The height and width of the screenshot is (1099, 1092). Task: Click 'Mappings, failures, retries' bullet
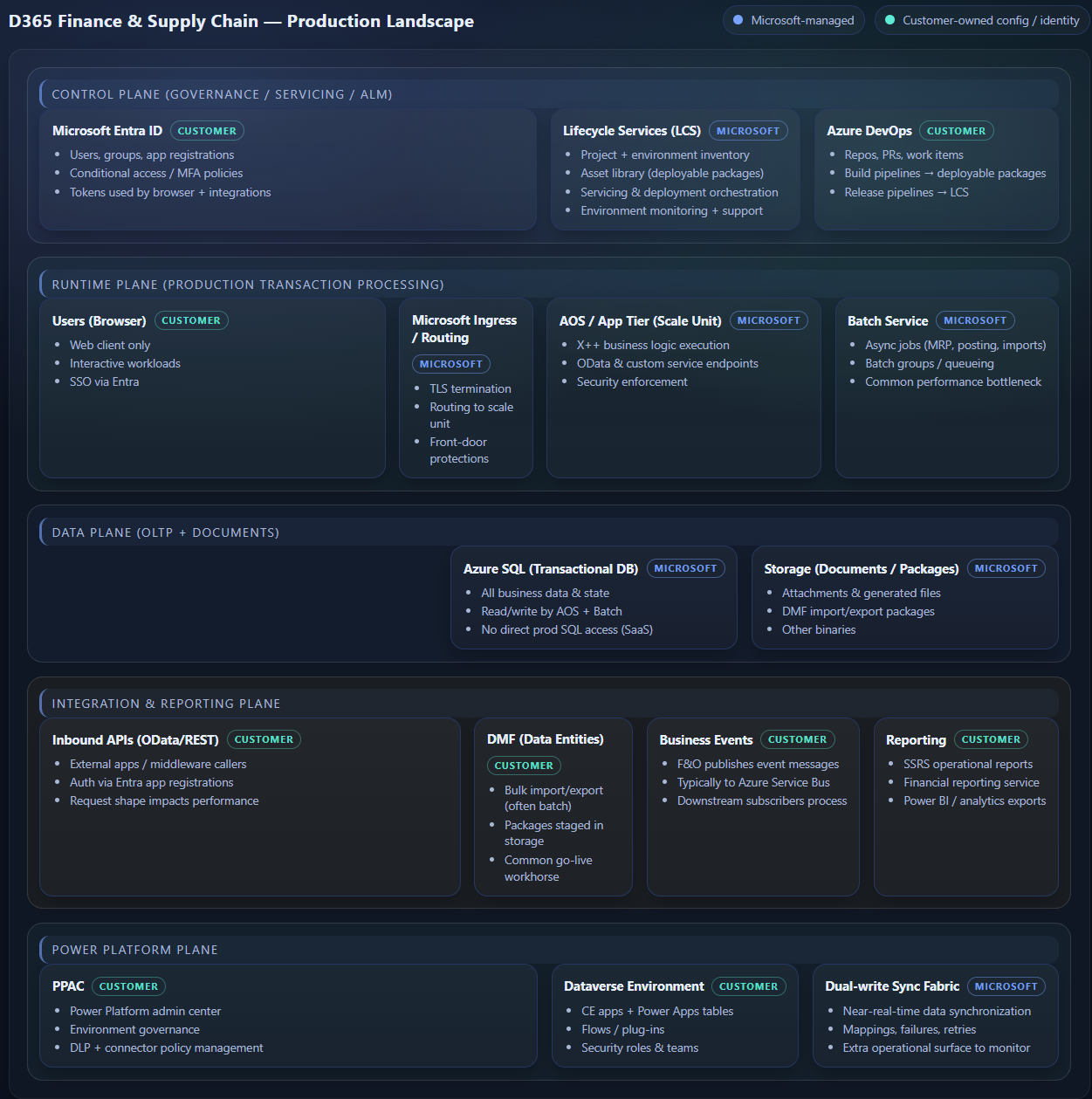tap(910, 1030)
